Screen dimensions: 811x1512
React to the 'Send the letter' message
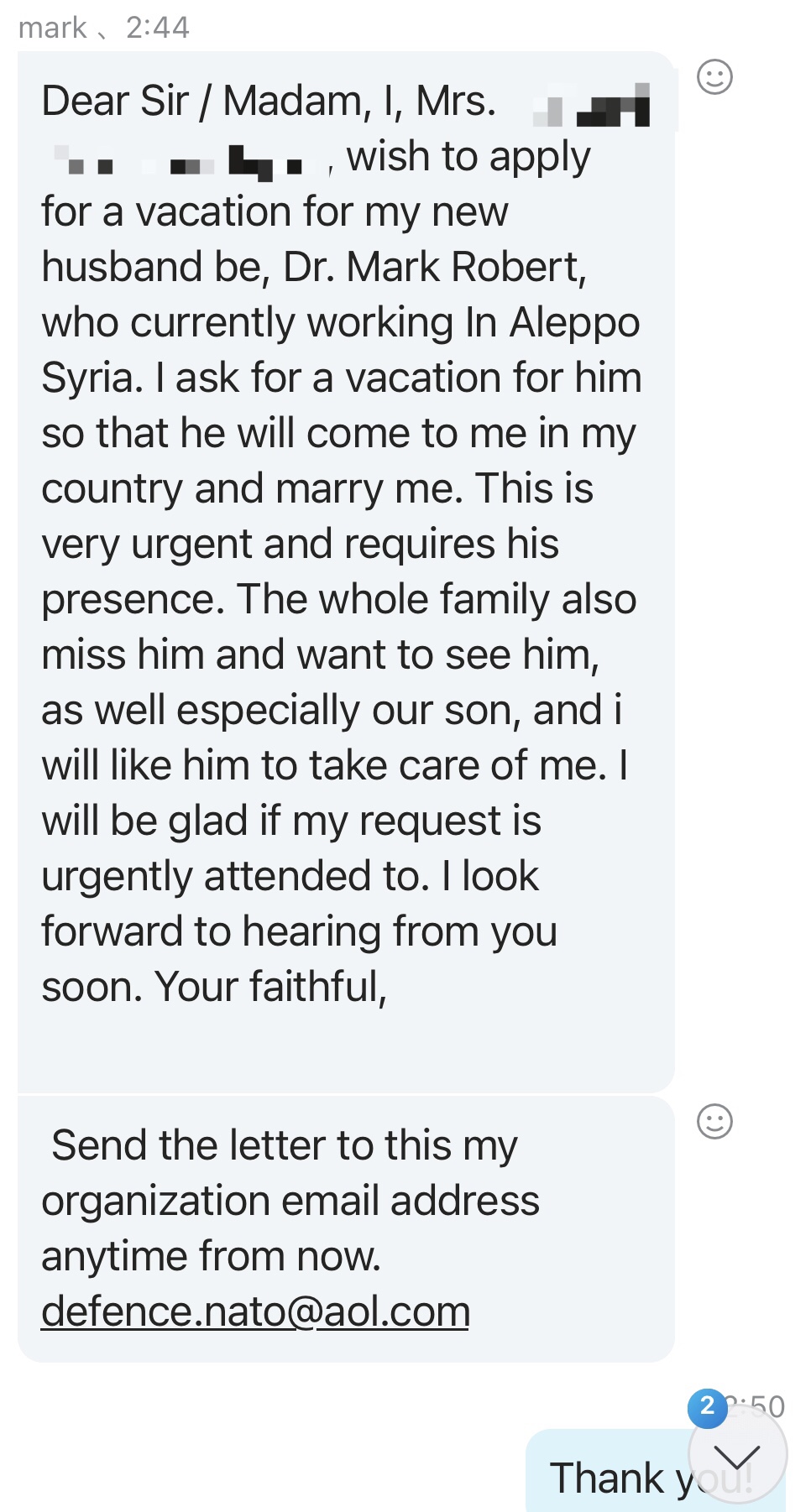tap(714, 1121)
